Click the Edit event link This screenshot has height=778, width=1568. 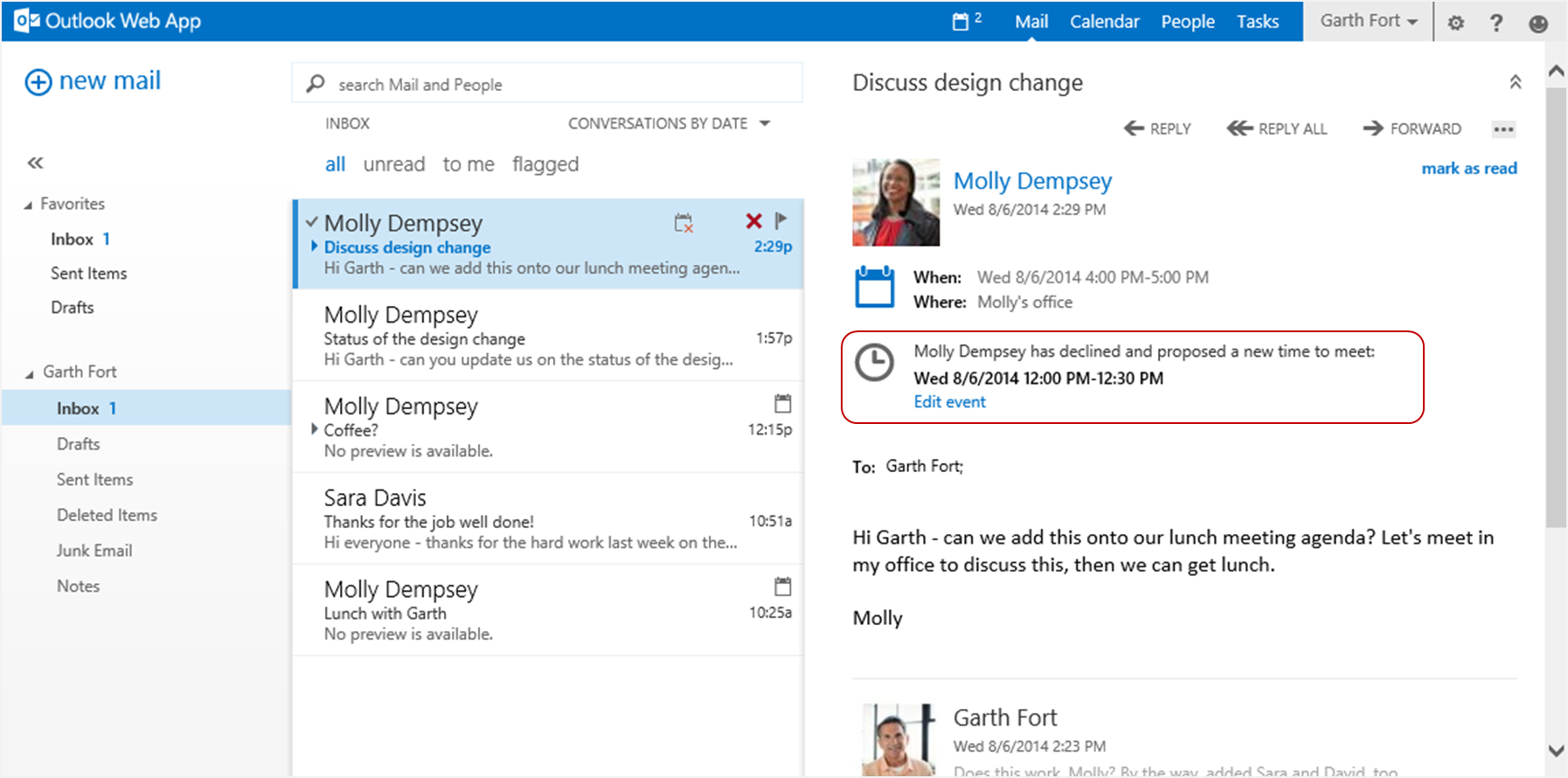tap(949, 402)
